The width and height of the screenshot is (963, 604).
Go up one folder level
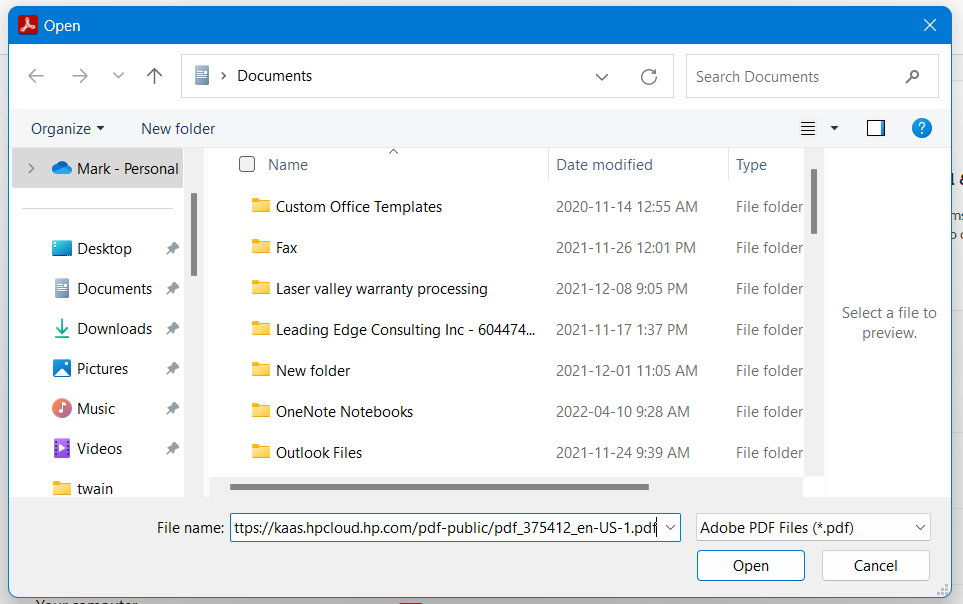(154, 76)
